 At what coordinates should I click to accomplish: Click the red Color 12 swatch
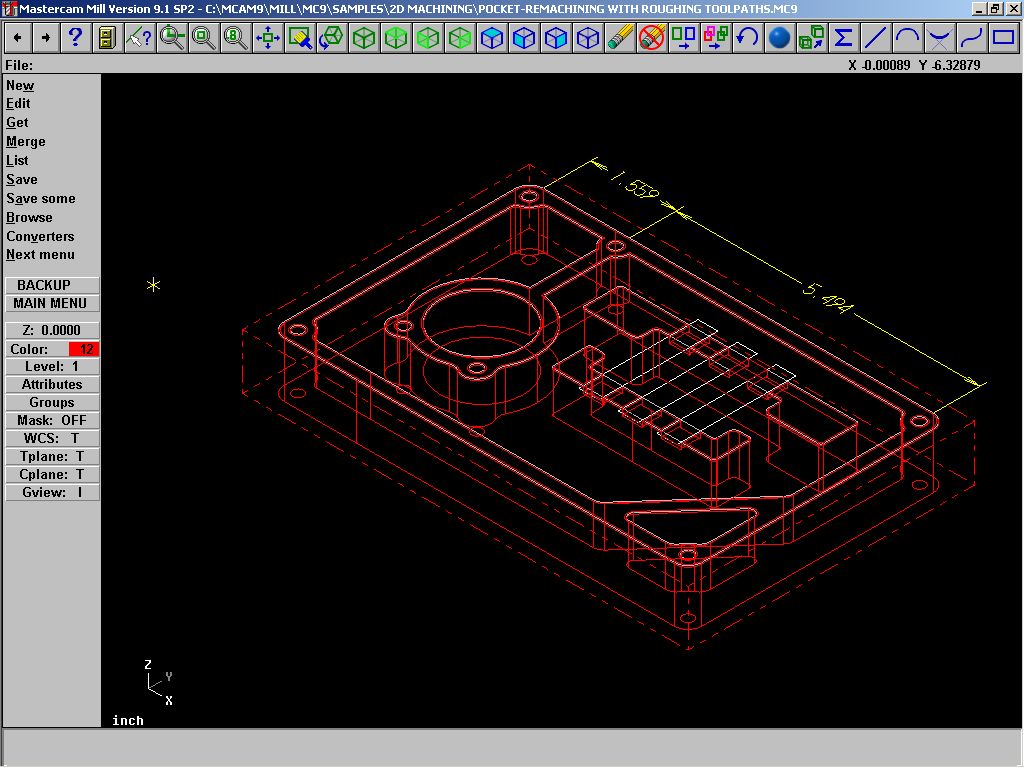point(84,349)
